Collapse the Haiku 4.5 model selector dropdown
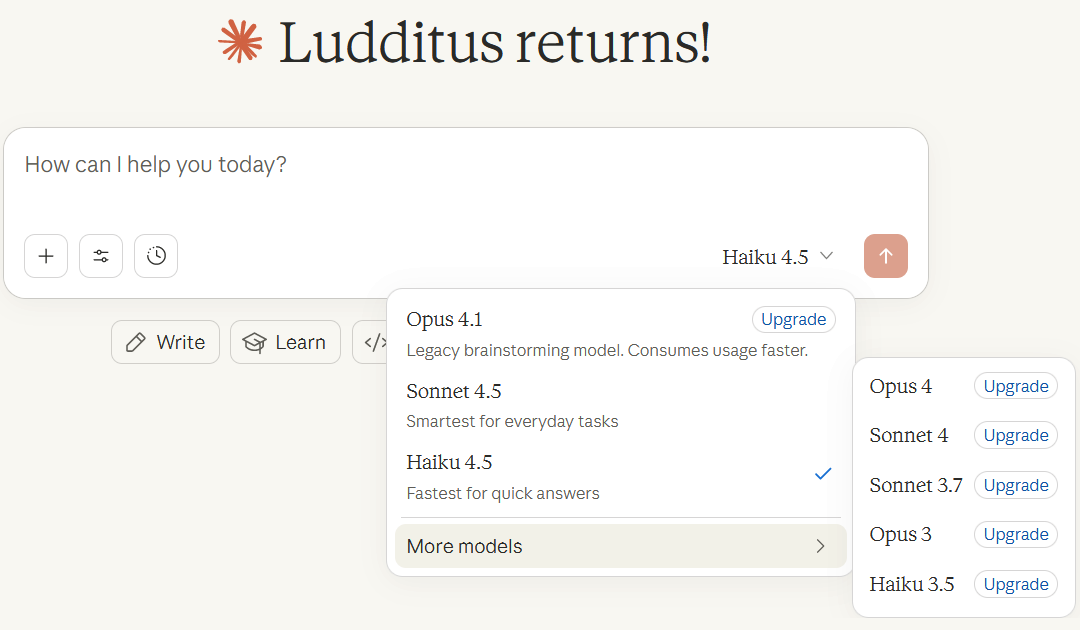This screenshot has height=630, width=1080. pos(778,257)
